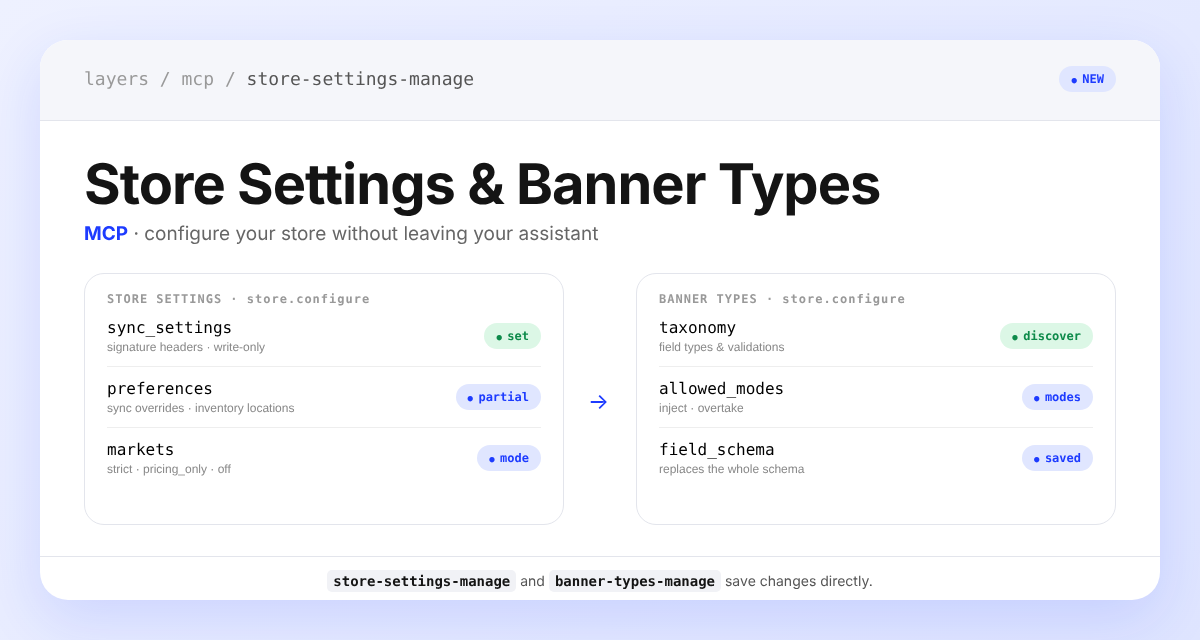Image resolution: width=1200 pixels, height=640 pixels.
Task: Click the blue MCP label in subtitle
Action: pos(106,234)
